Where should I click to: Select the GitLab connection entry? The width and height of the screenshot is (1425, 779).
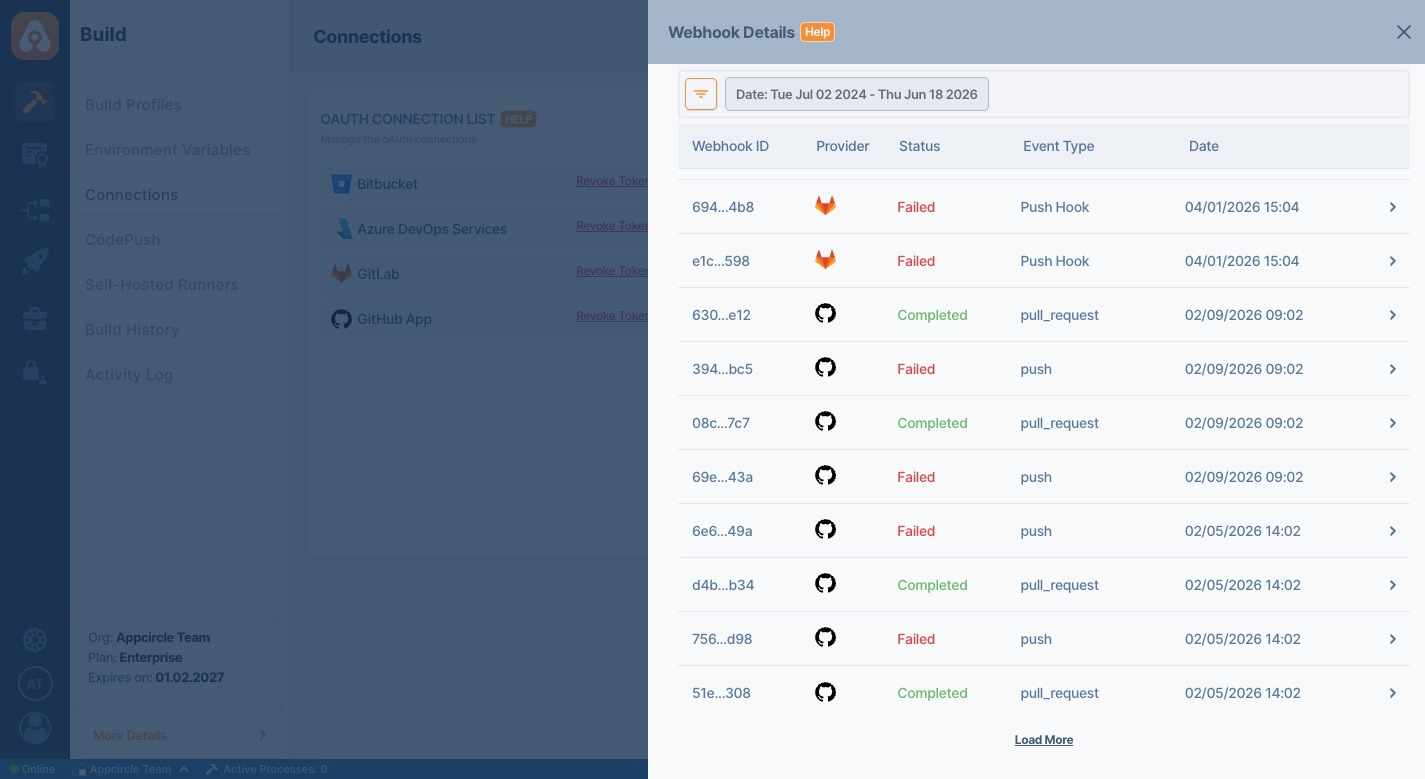[366, 274]
